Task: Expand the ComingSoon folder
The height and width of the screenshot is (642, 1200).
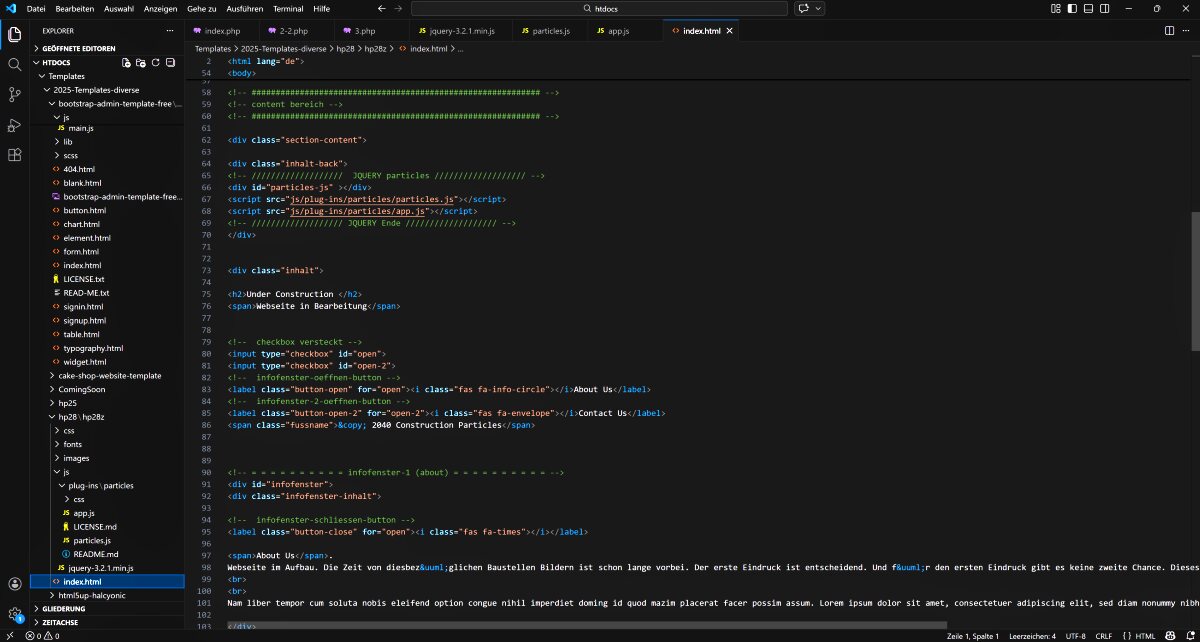Action: tap(82, 389)
